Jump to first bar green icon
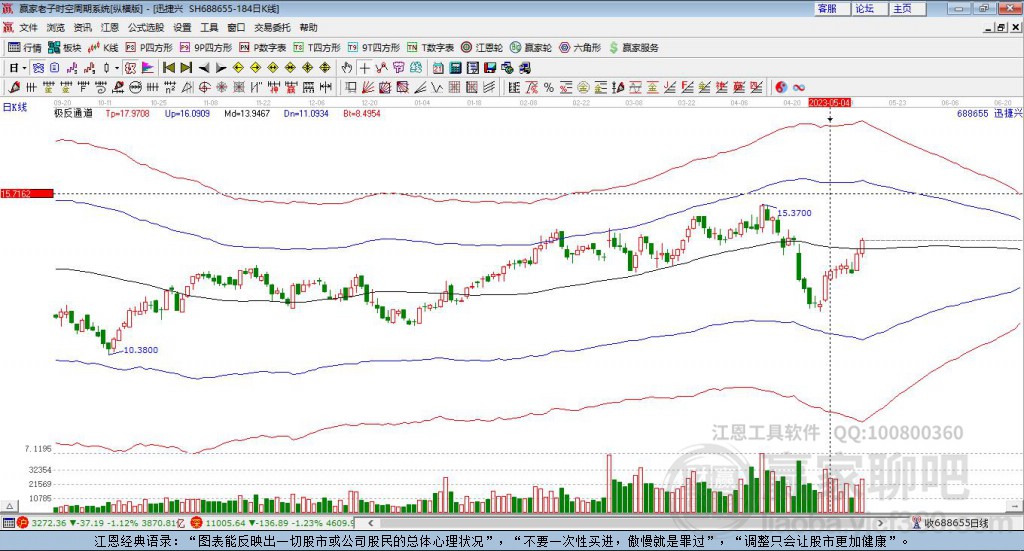This screenshot has width=1024, height=551. pyautogui.click(x=168, y=68)
